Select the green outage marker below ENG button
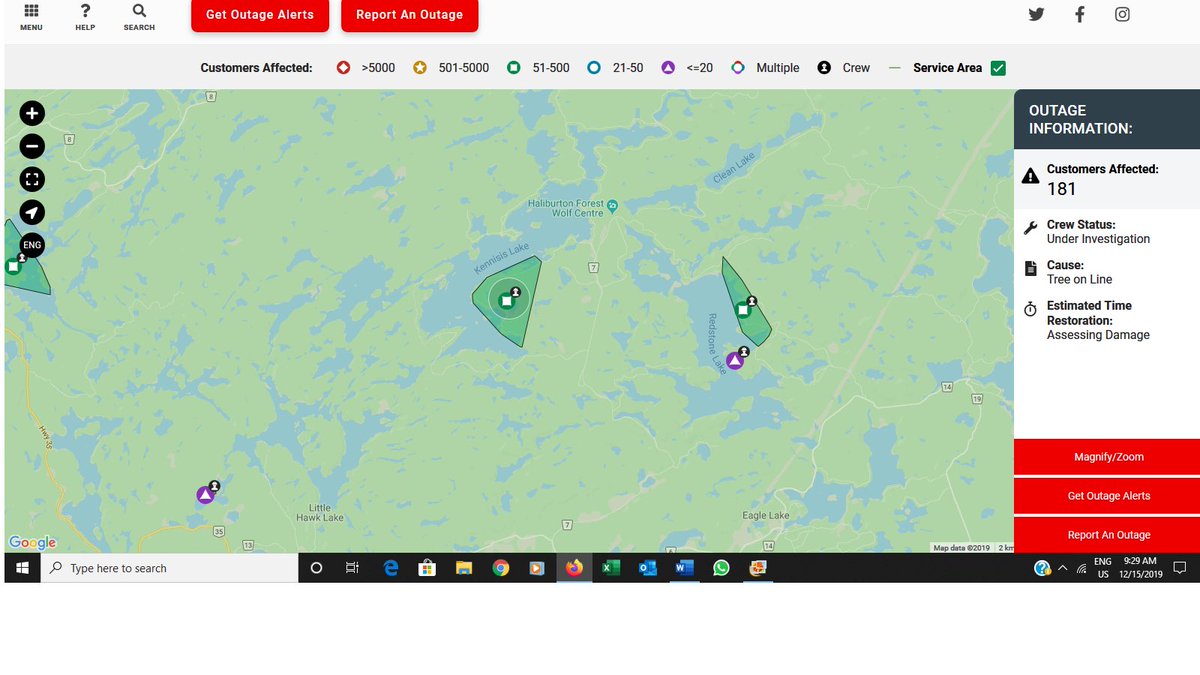Image resolution: width=1200 pixels, height=675 pixels. click(x=13, y=266)
